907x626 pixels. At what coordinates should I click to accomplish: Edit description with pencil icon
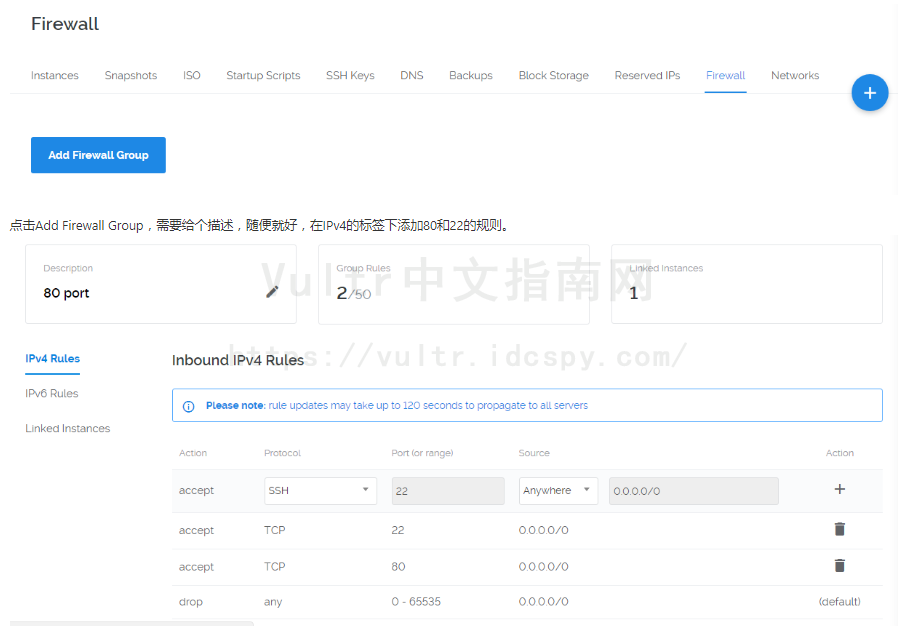272,292
